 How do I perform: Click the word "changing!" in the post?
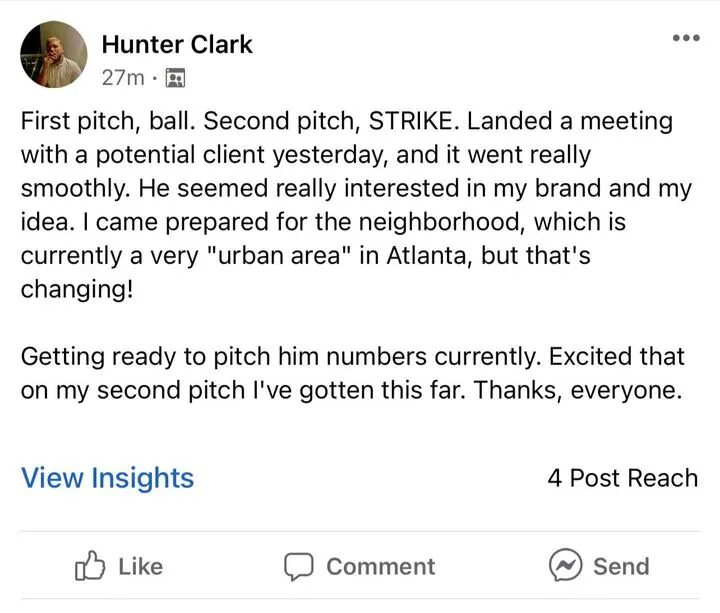click(77, 289)
